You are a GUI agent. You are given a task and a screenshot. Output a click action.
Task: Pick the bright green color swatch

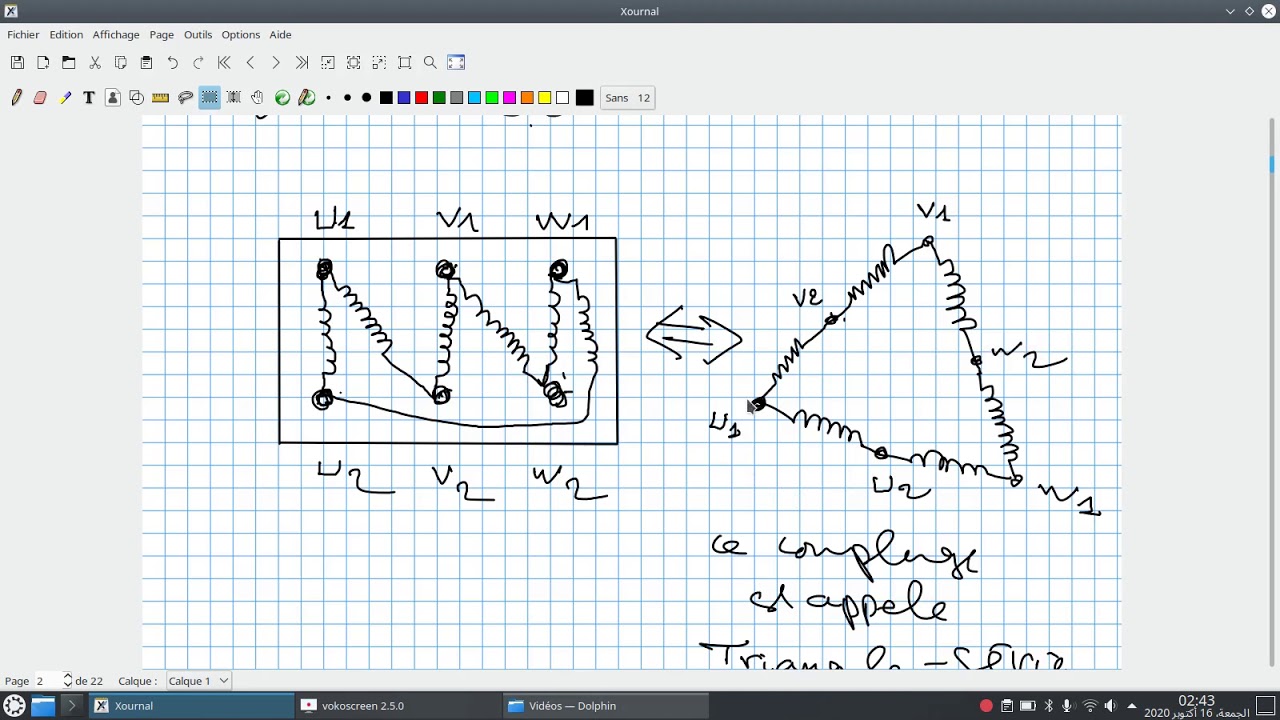tap(492, 98)
